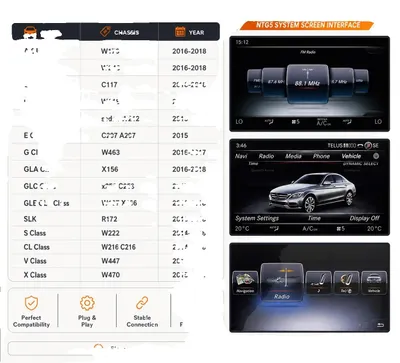Click chassis cell W216 C216
Screen dimensions: 400x363
coord(118,247)
